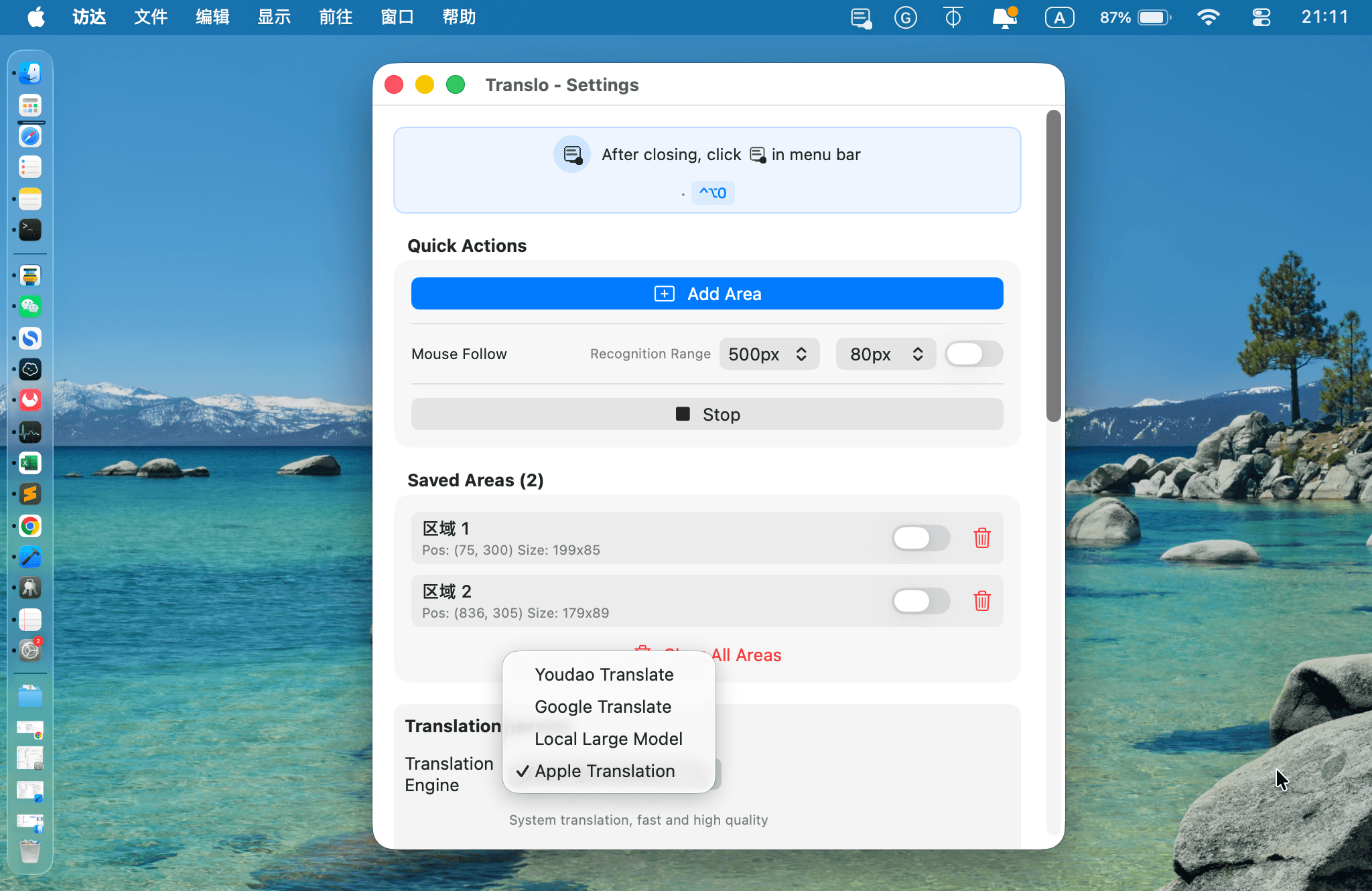Click the Add Area button
The height and width of the screenshot is (891, 1372).
pos(707,293)
